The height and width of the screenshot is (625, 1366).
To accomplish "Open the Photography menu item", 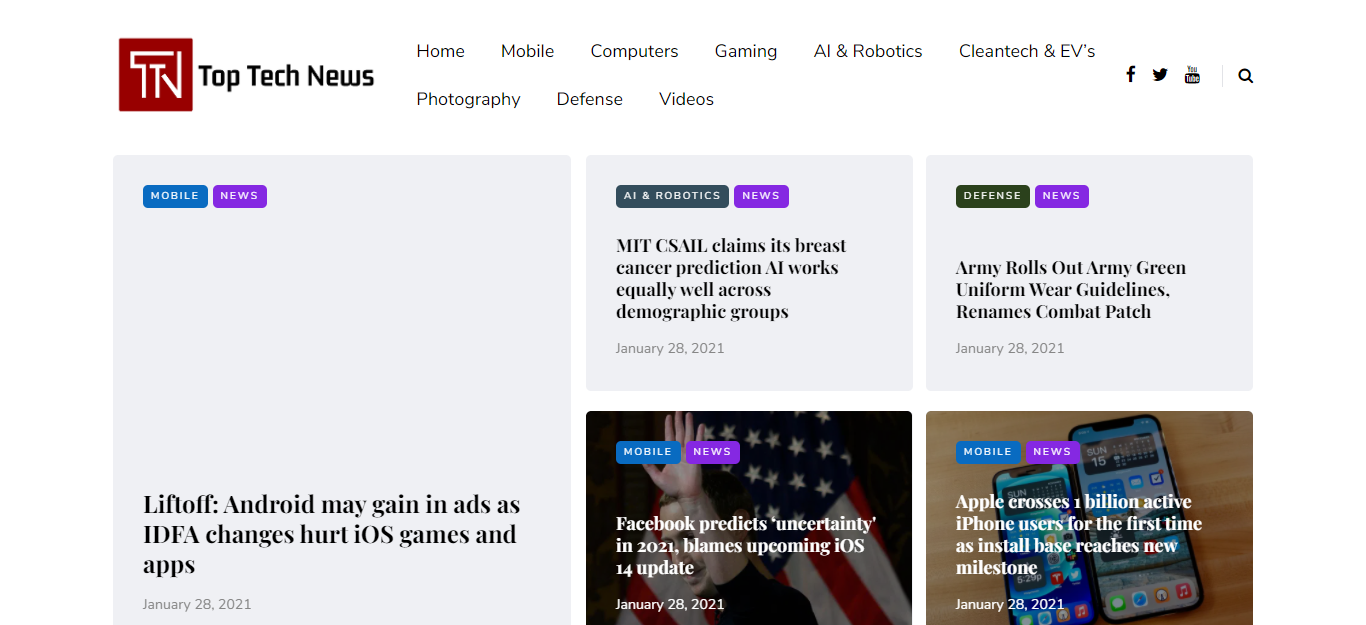I will (468, 99).
